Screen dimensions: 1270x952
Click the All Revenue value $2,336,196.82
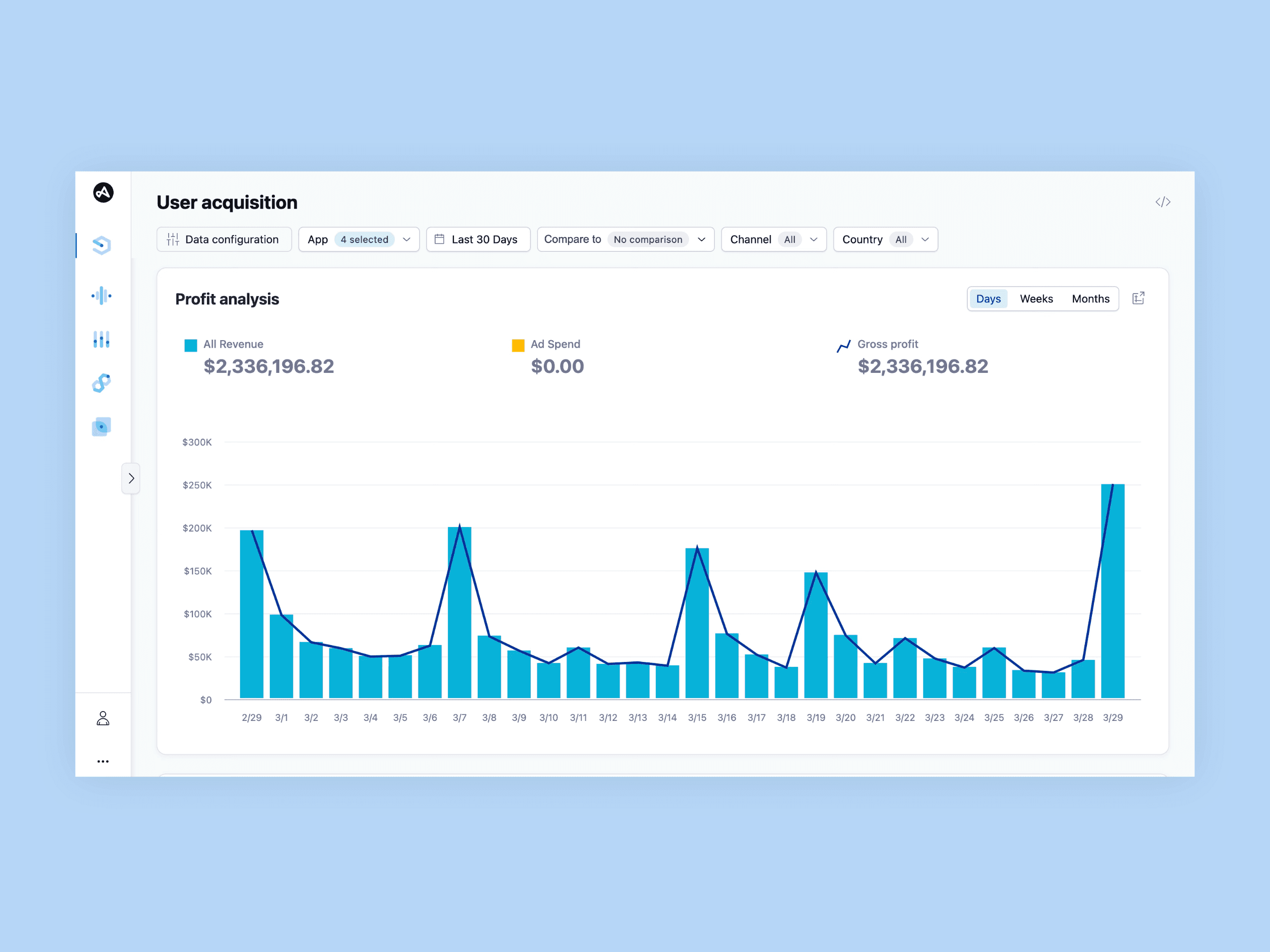269,366
